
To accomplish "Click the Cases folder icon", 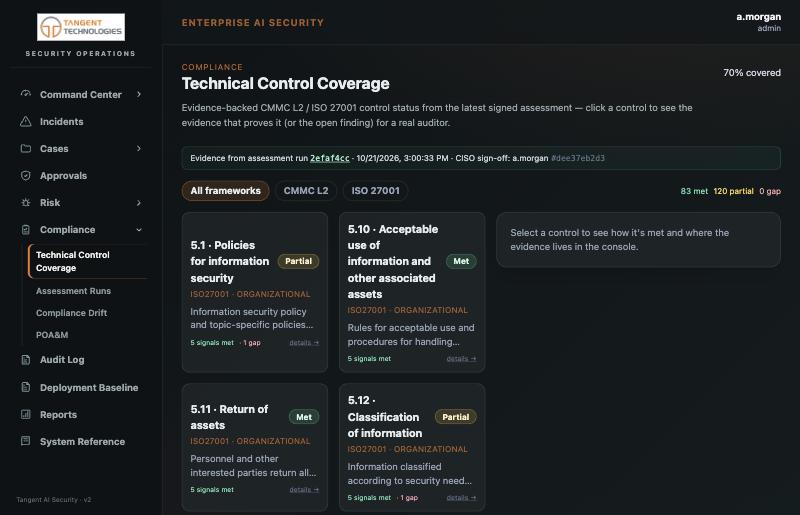I will click(x=26, y=149).
